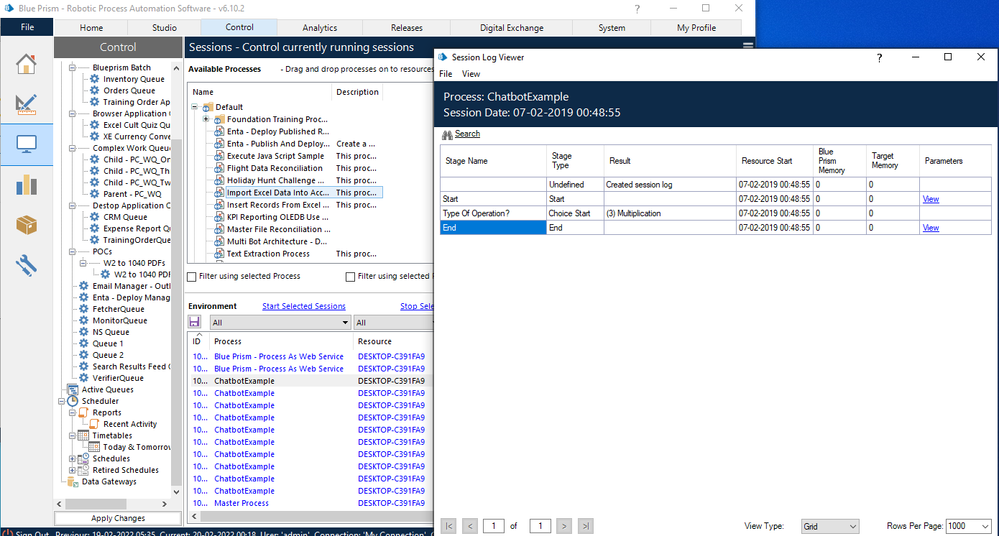Click the Active Queues icon

pos(73,389)
